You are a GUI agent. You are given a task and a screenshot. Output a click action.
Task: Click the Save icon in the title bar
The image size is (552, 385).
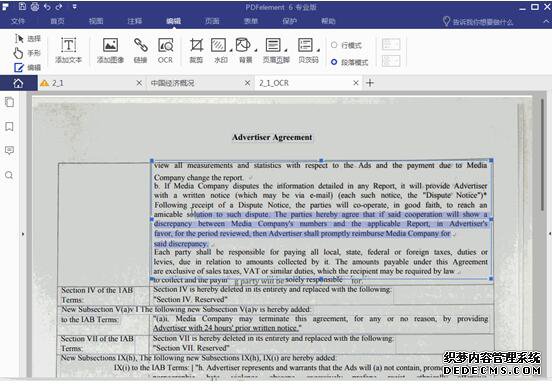coord(22,6)
